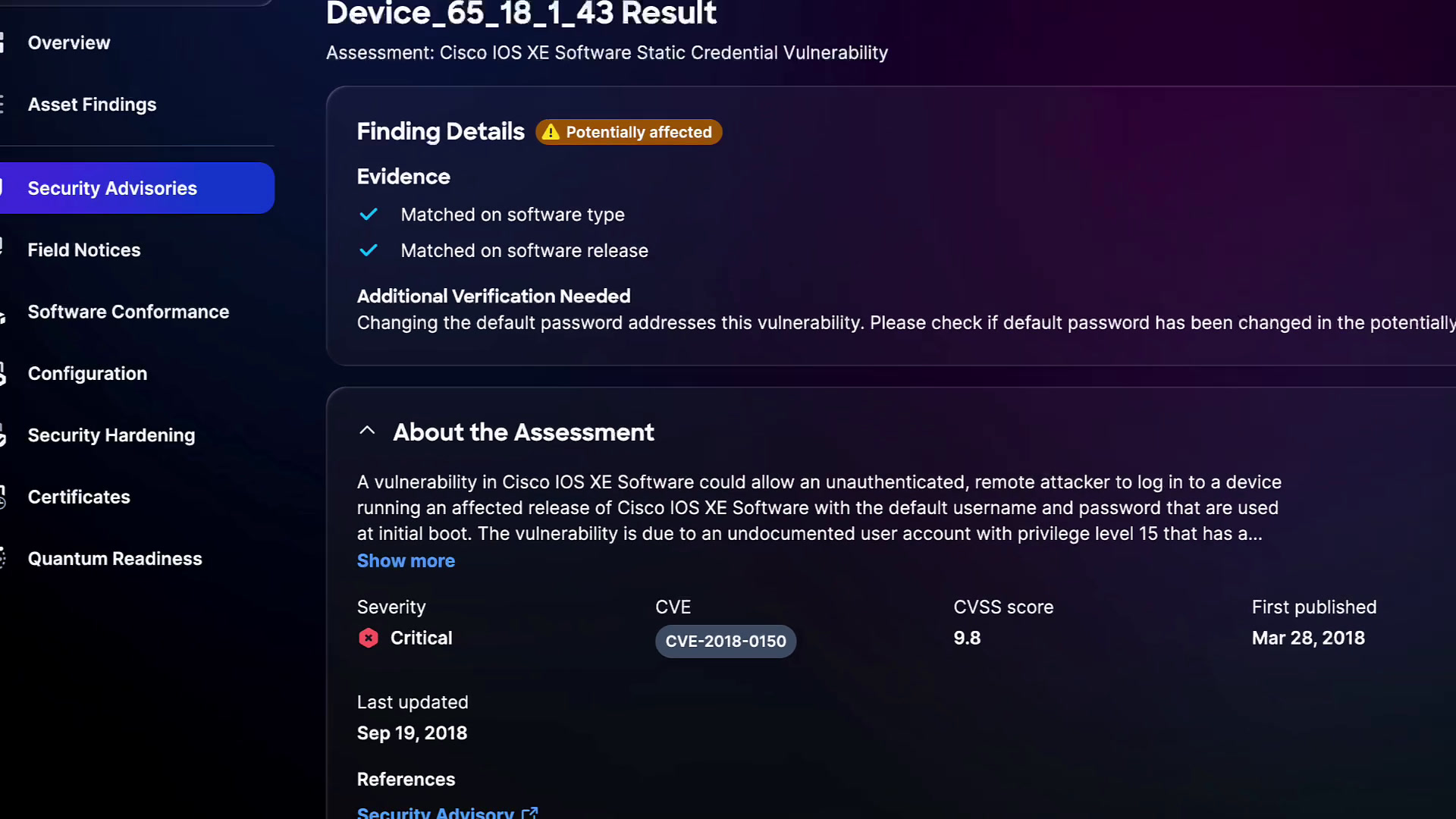Viewport: 1456px width, 819px height.
Task: Click the CVE-2018-0150 chip
Action: [726, 642]
